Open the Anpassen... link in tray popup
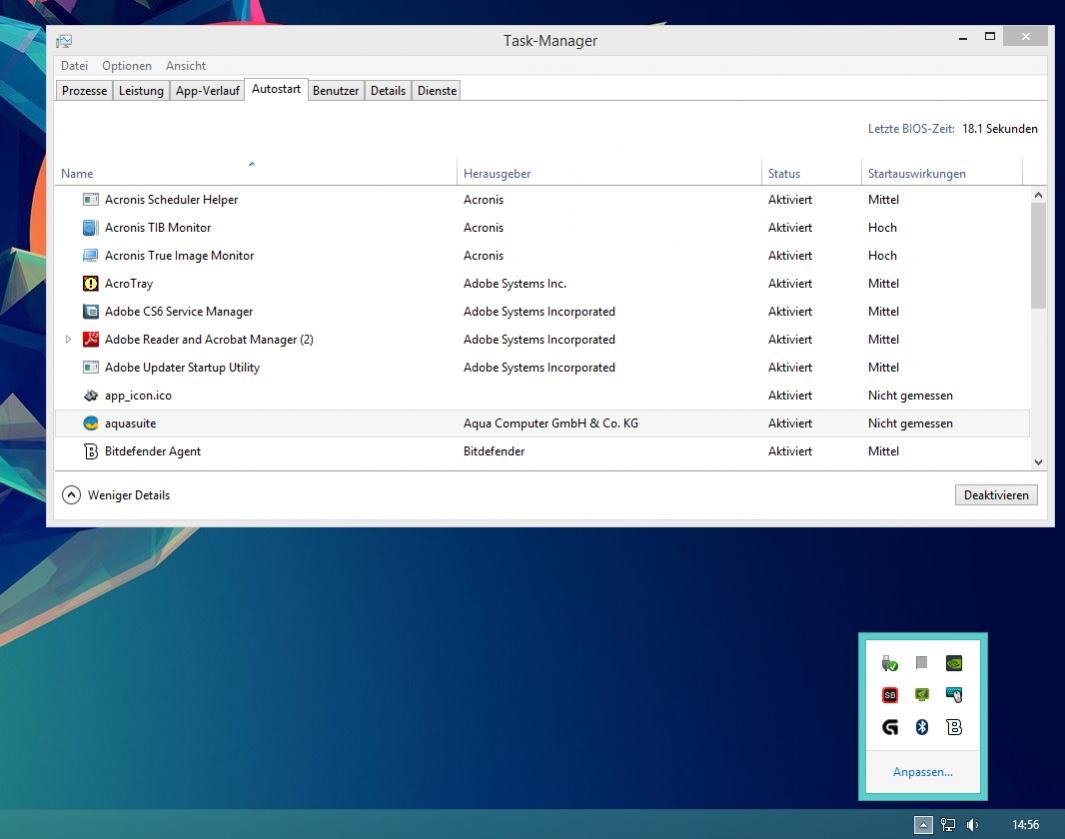Screen dimensions: 1065x839 (922, 772)
